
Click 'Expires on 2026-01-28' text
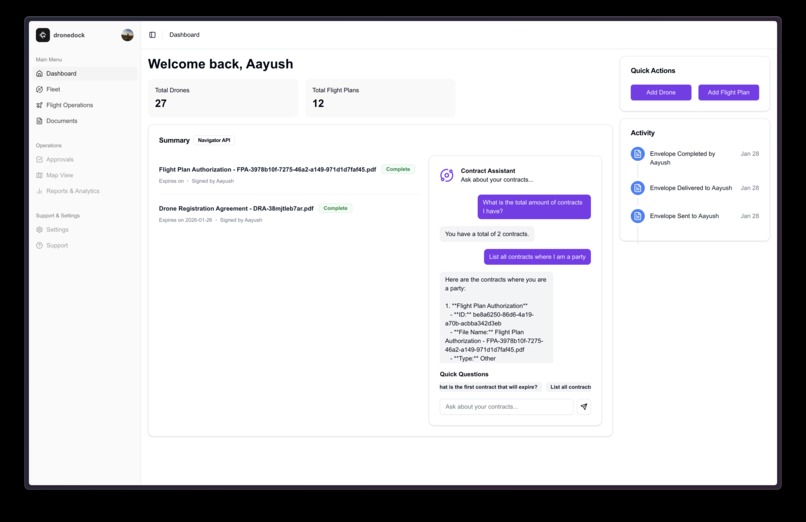click(186, 220)
